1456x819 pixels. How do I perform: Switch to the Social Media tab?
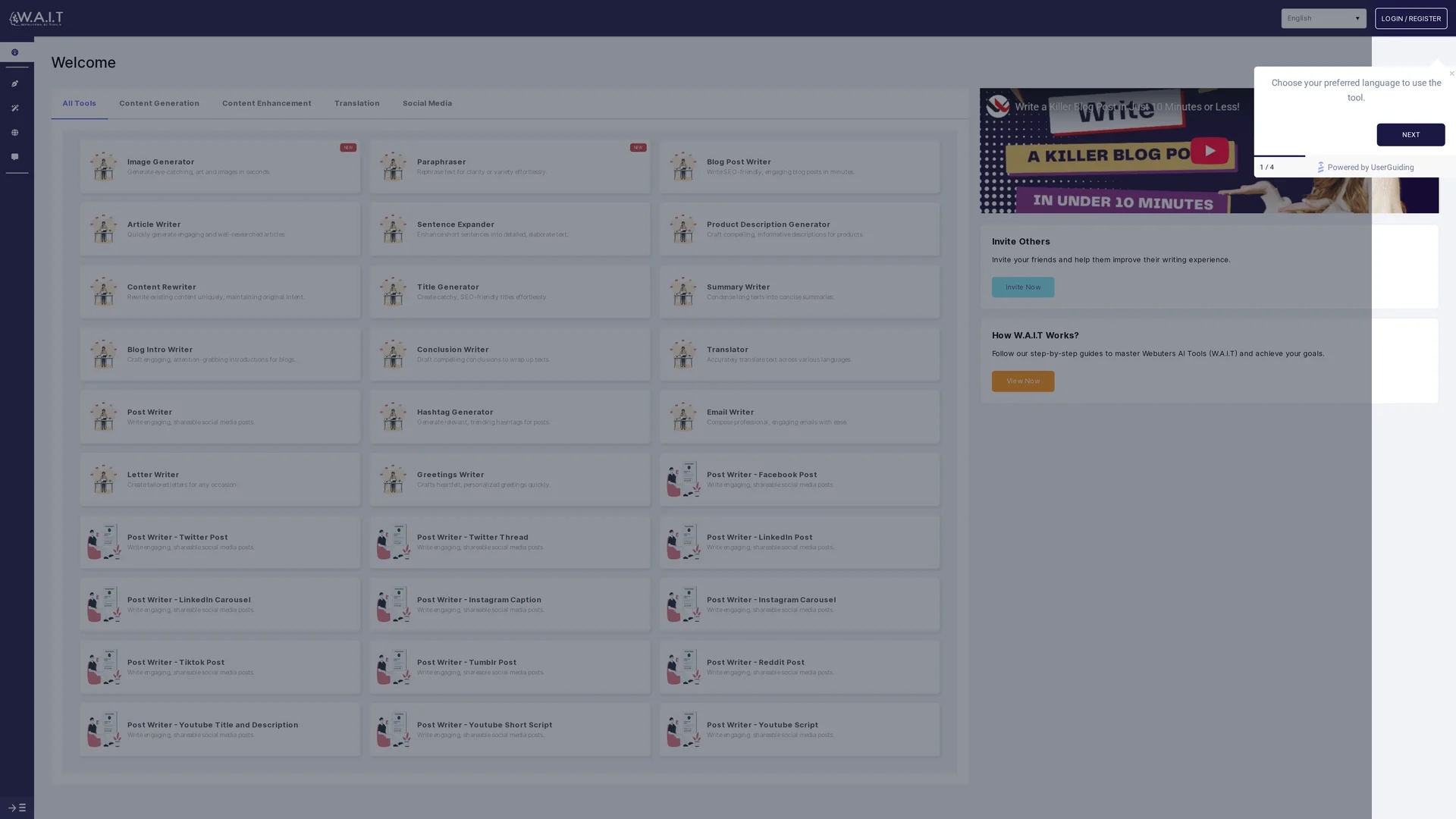(427, 103)
